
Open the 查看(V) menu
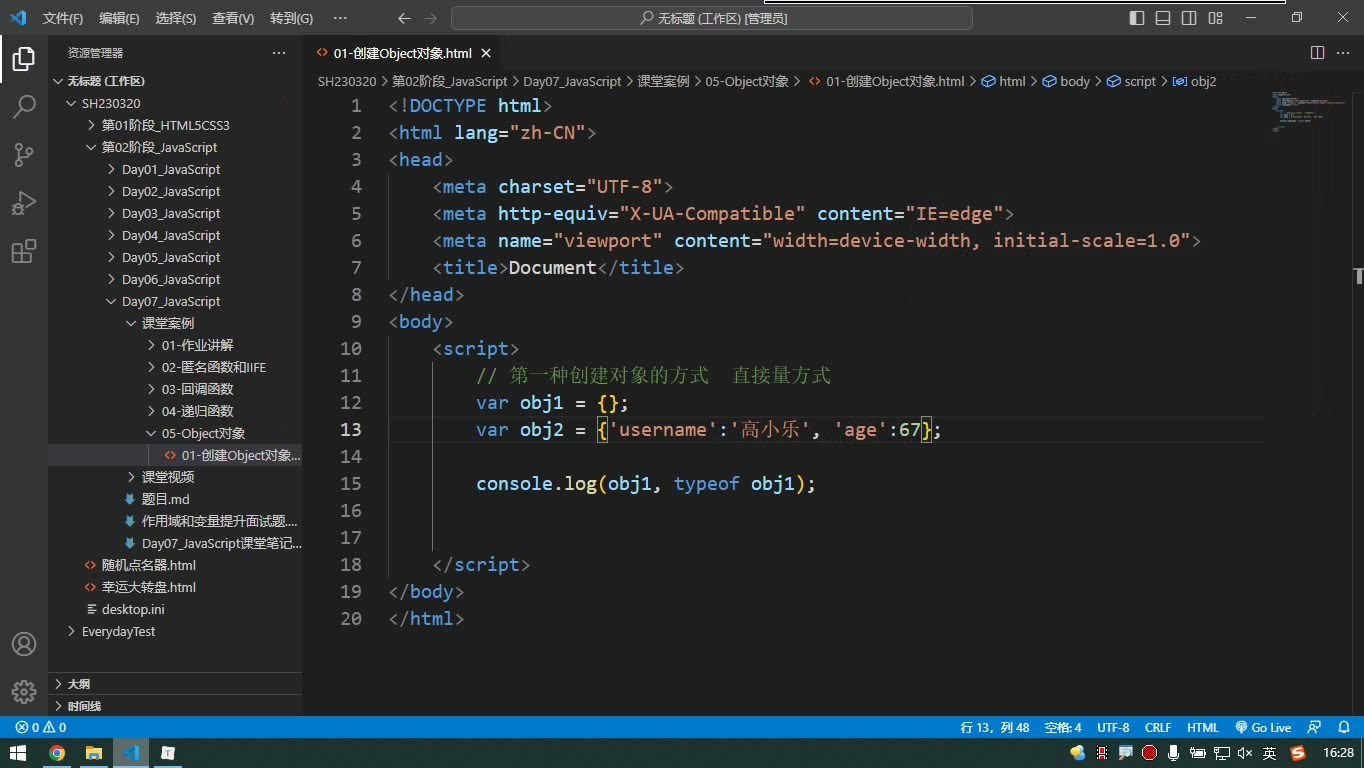click(x=233, y=18)
